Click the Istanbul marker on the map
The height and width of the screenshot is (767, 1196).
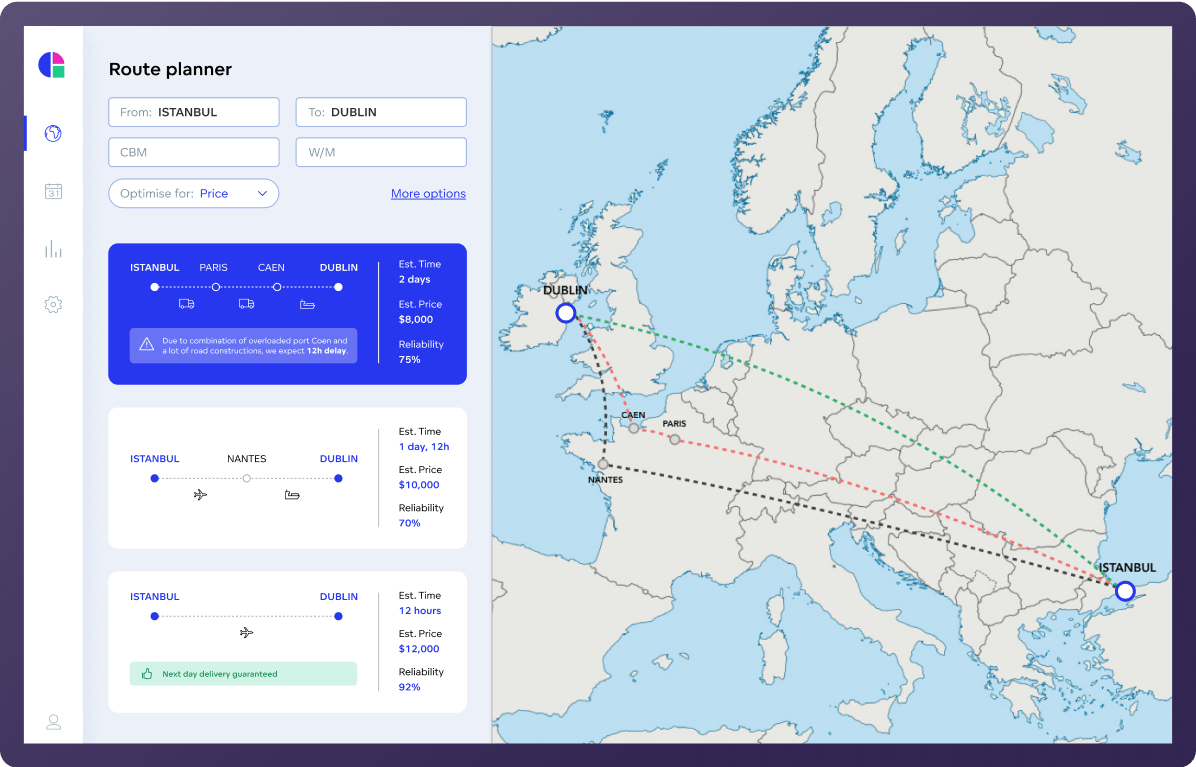(1124, 591)
